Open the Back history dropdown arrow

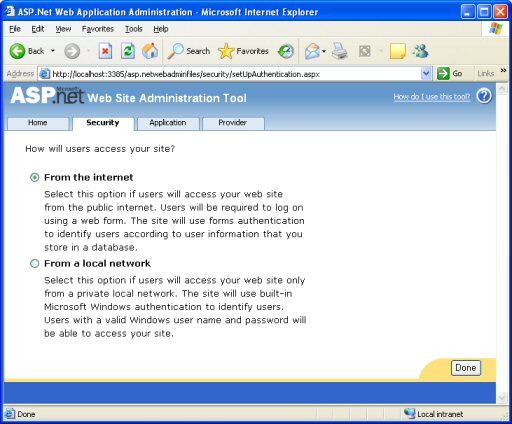[x=53, y=51]
